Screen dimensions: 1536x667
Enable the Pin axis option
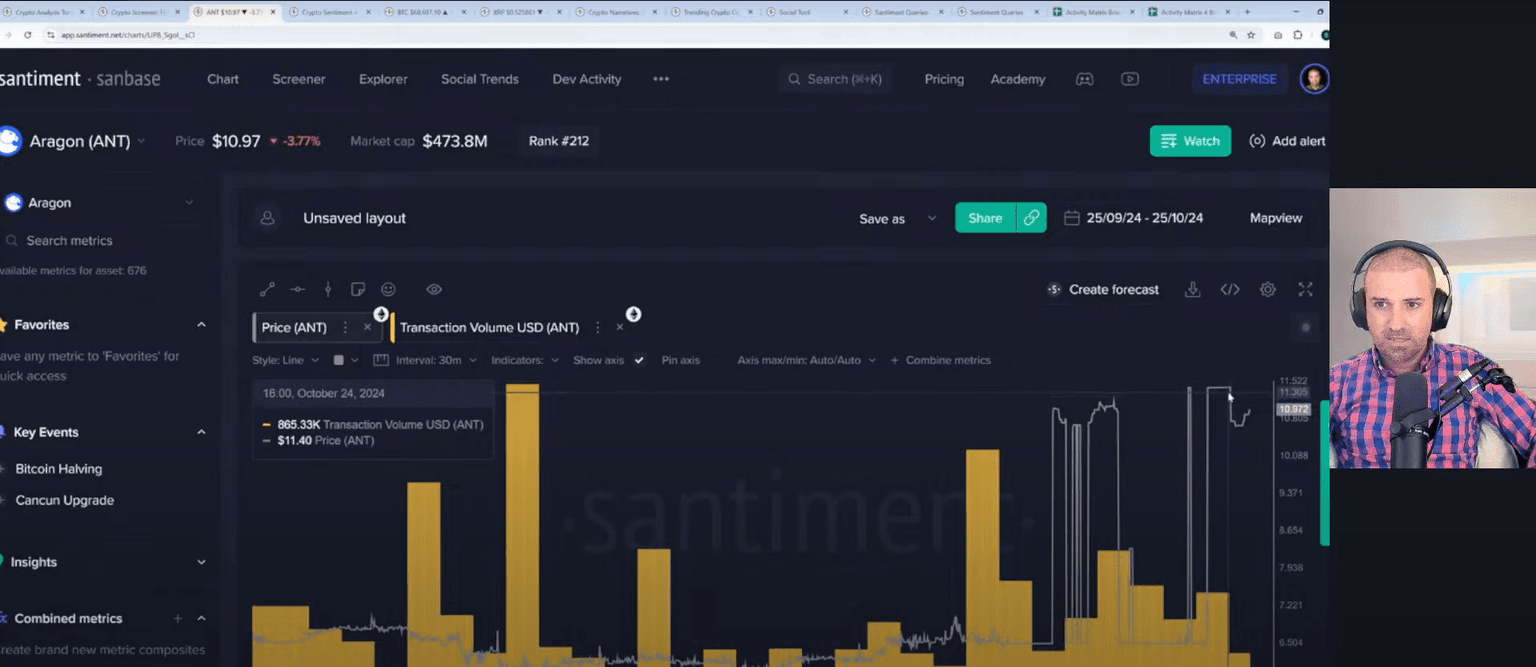point(680,360)
